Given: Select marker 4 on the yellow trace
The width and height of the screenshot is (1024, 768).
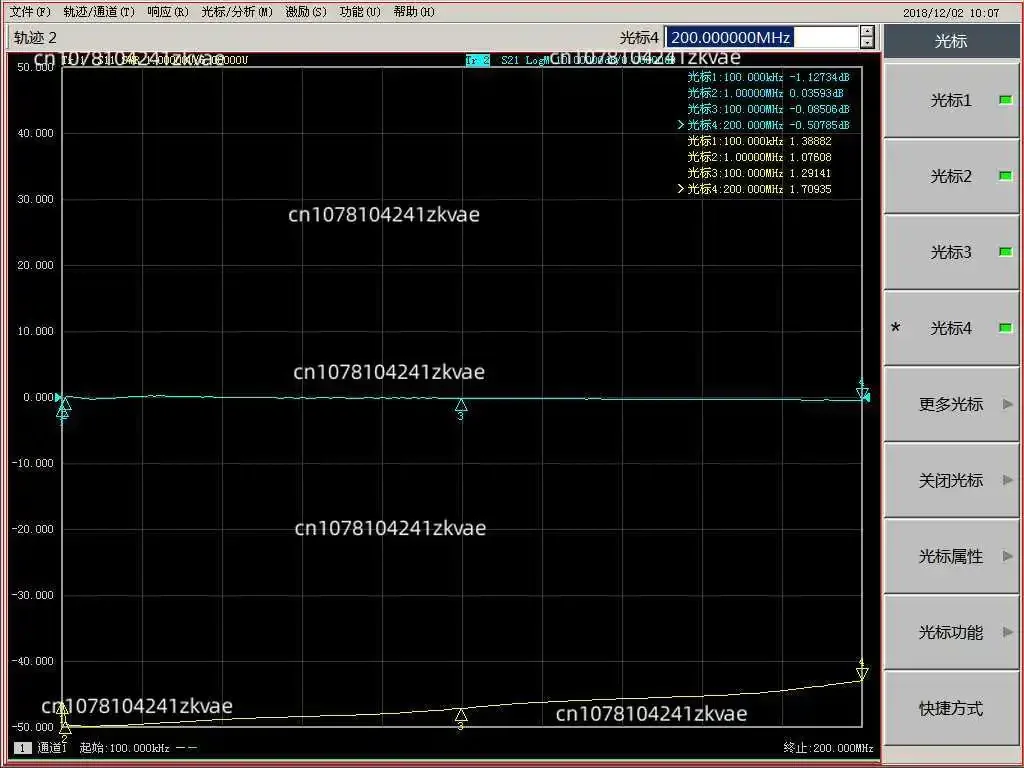Looking at the screenshot, I should [x=862, y=673].
